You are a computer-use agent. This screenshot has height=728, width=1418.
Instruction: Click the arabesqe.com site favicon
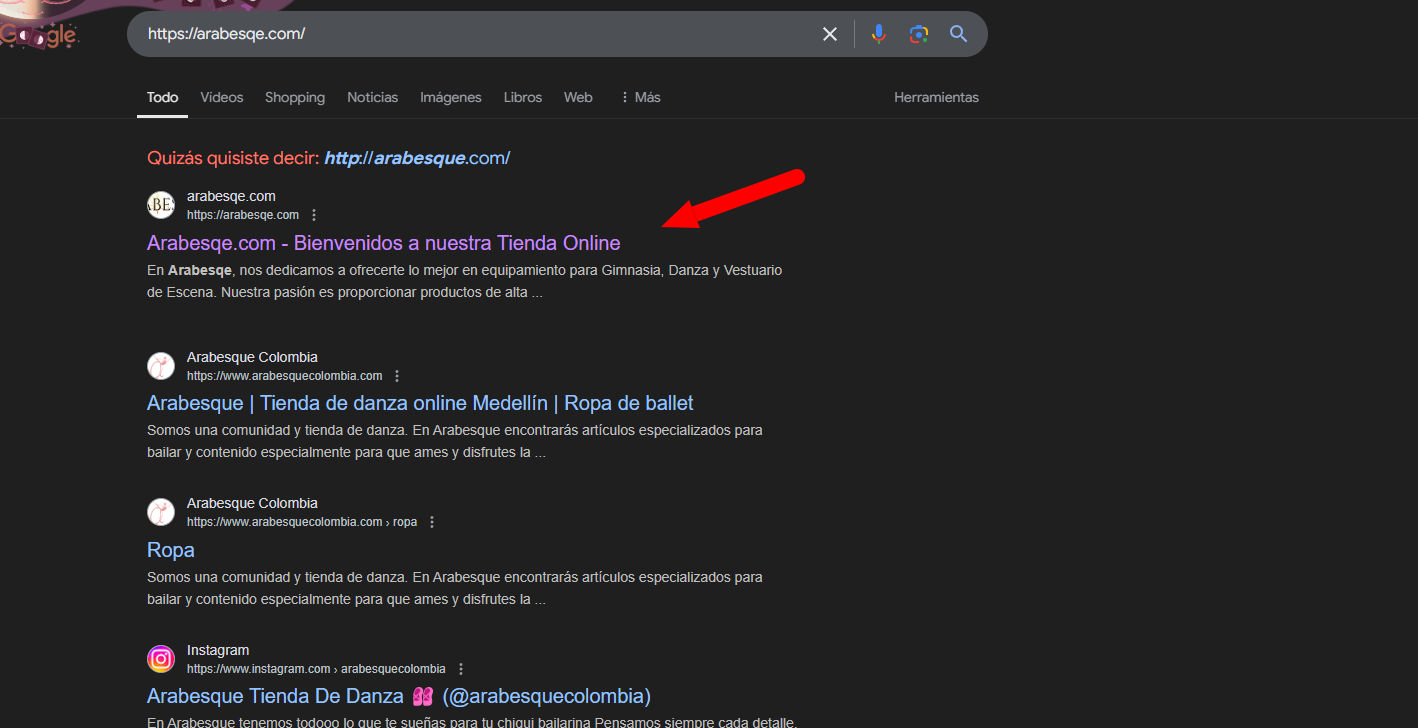coord(161,205)
